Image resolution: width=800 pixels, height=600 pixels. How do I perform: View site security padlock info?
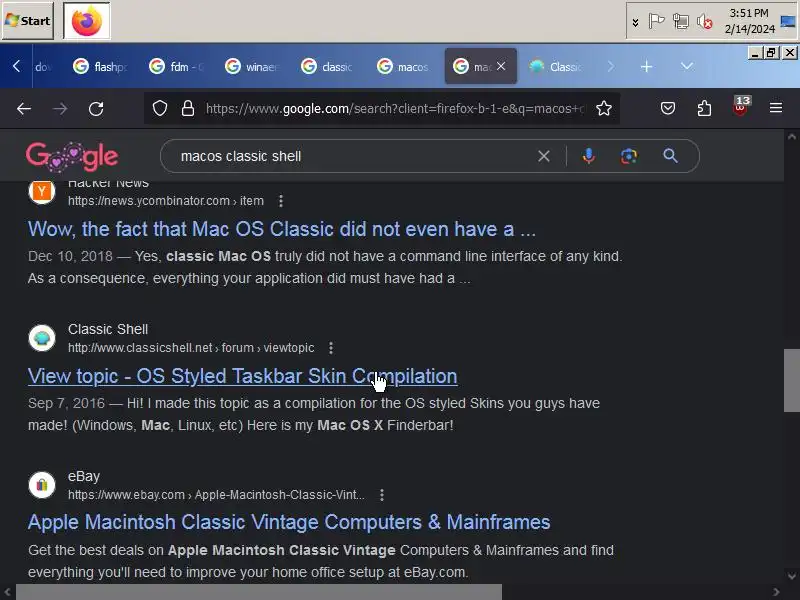coord(188,108)
